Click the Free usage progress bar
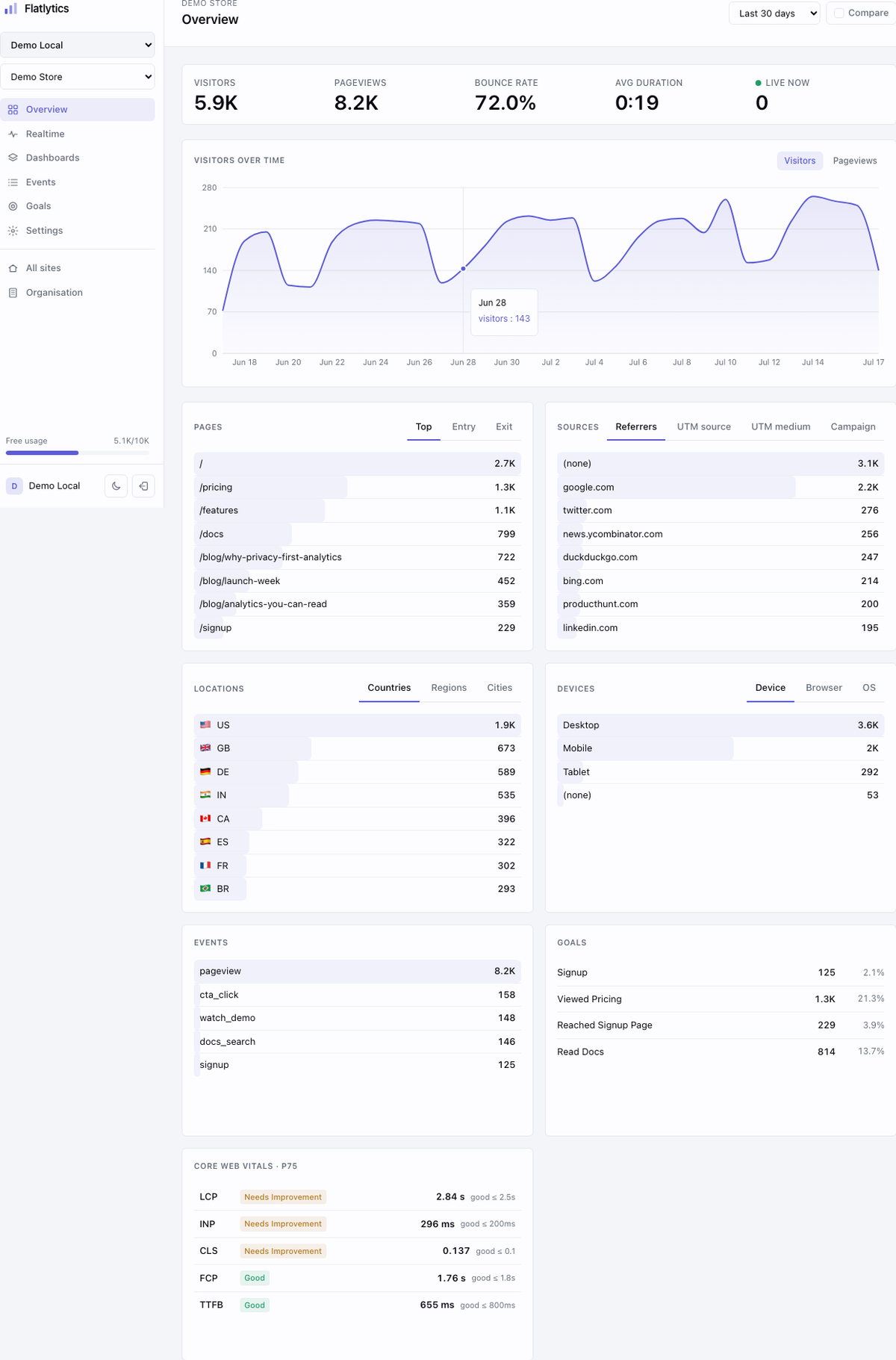The height and width of the screenshot is (1360, 896). click(78, 453)
